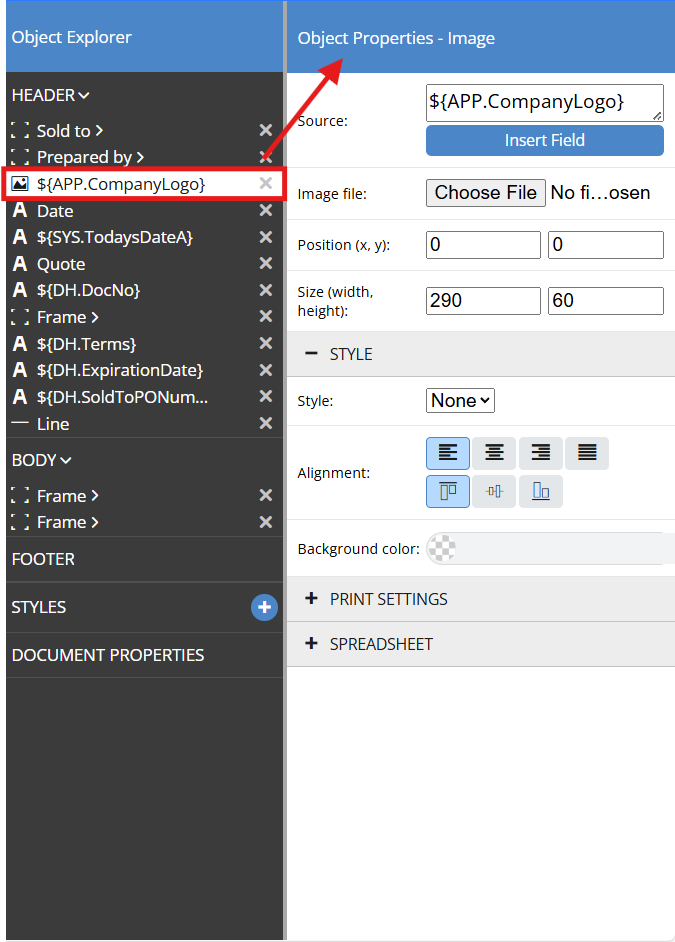Viewport: 675px width, 942px height.
Task: Toggle the align top vertical button
Action: coord(448,491)
